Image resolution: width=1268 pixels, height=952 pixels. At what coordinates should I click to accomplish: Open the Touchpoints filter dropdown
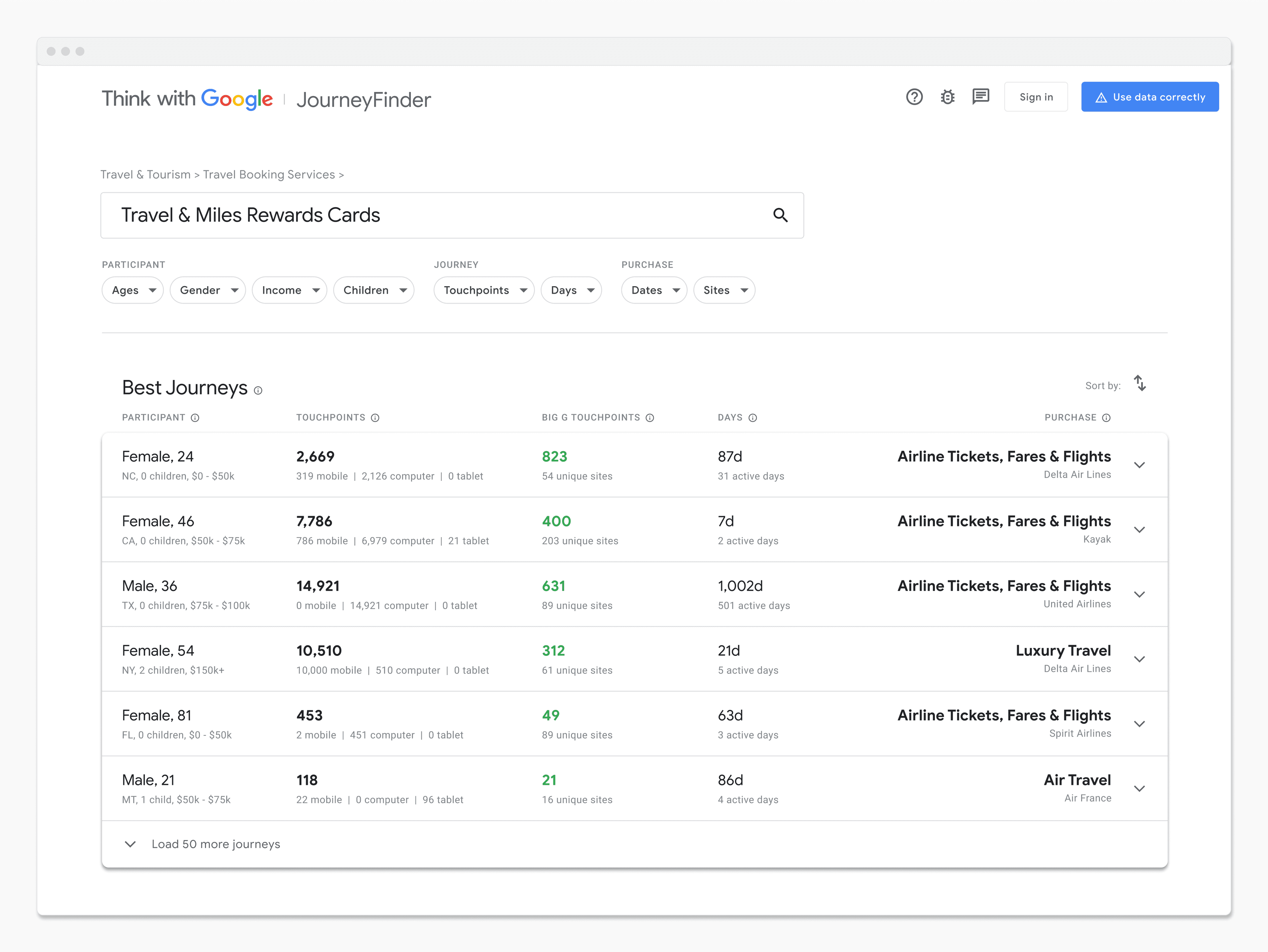[x=484, y=290]
